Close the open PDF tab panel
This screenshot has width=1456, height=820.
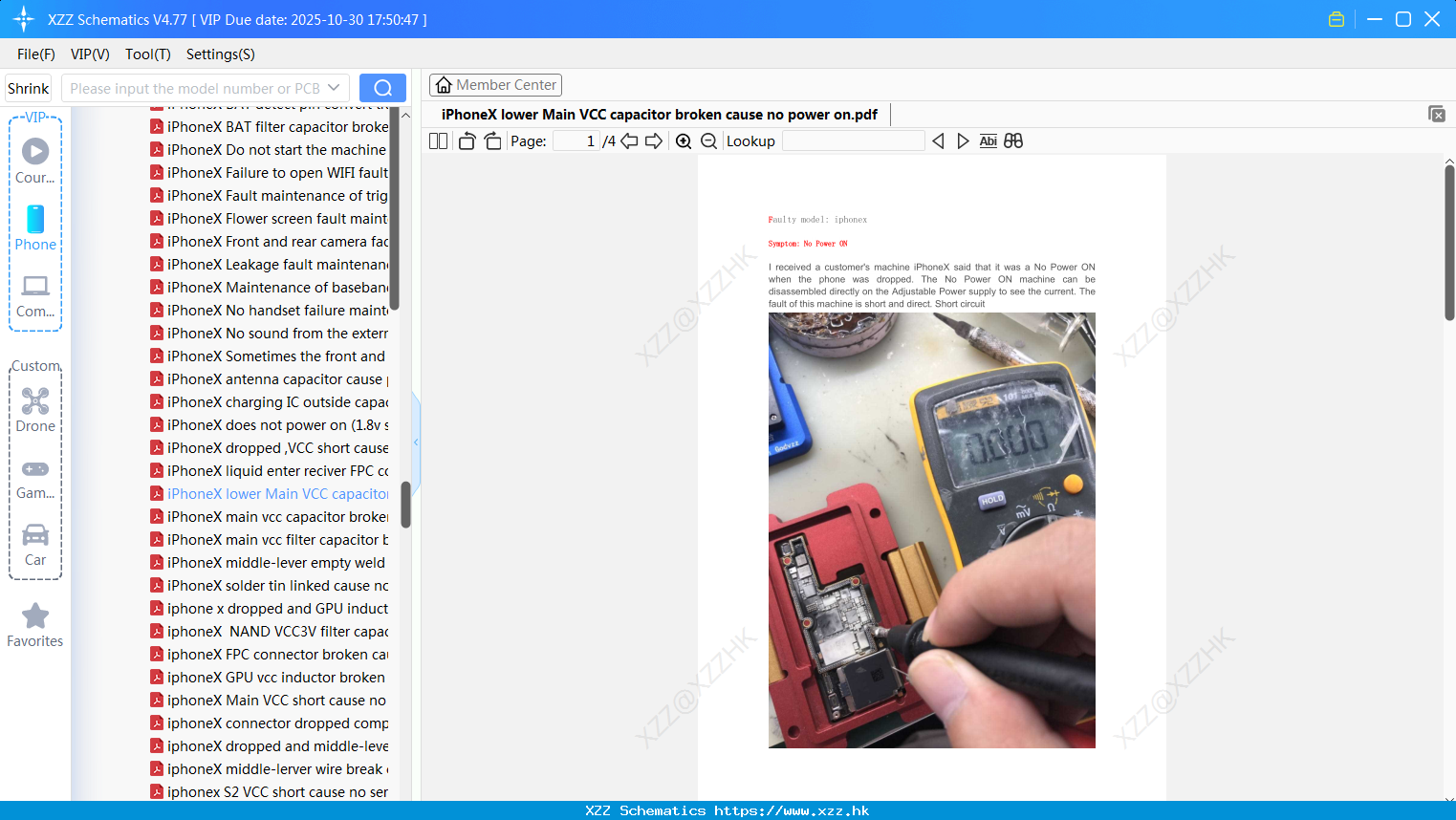click(x=1437, y=114)
